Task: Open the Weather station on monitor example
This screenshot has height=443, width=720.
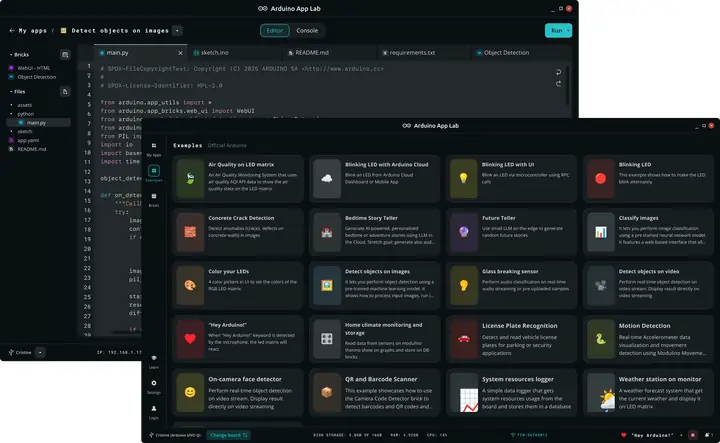Action: [648, 393]
